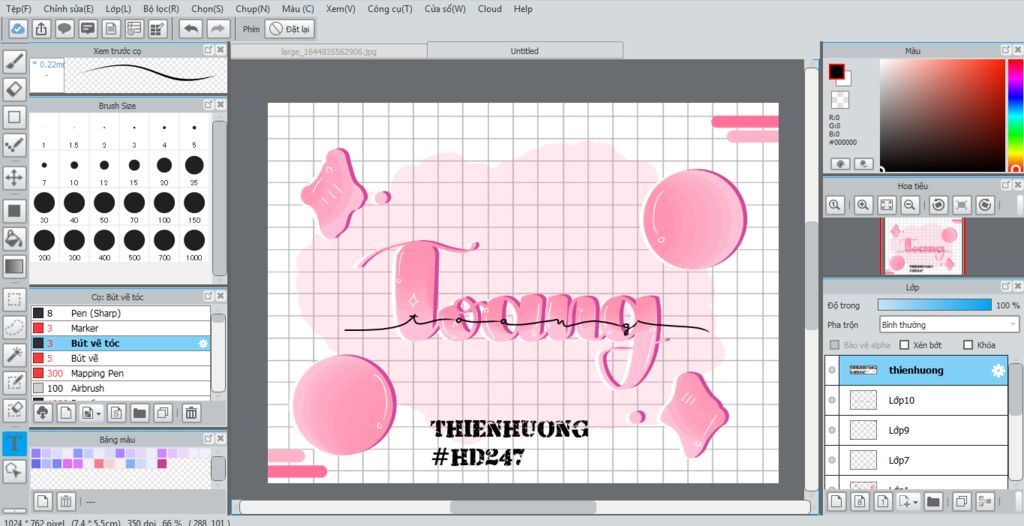The width and height of the screenshot is (1024, 526).
Task: Select the Brush tool in the left toolbar
Action: point(14,61)
